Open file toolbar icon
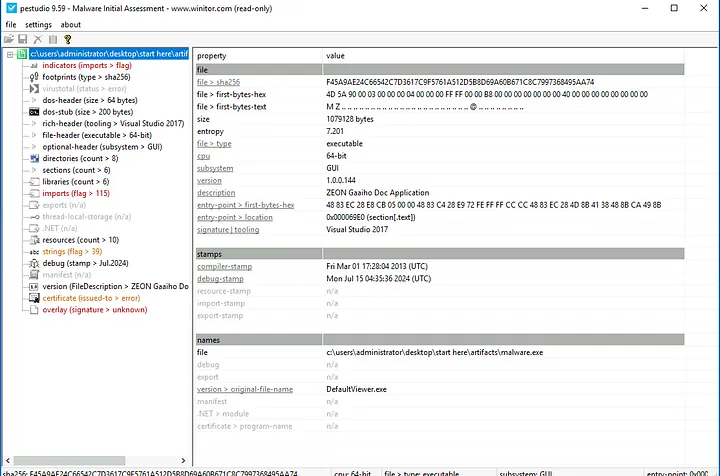Screen dimensions: 720x476 (x=8, y=39)
